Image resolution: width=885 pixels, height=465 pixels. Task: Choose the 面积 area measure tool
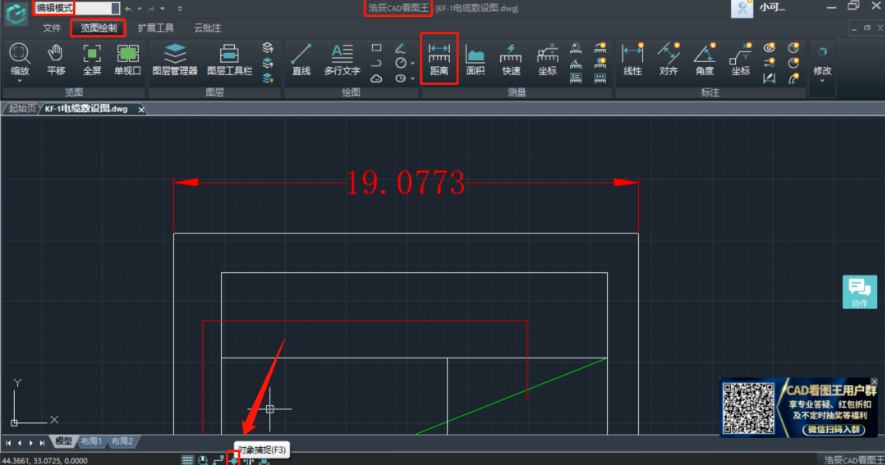[x=475, y=59]
